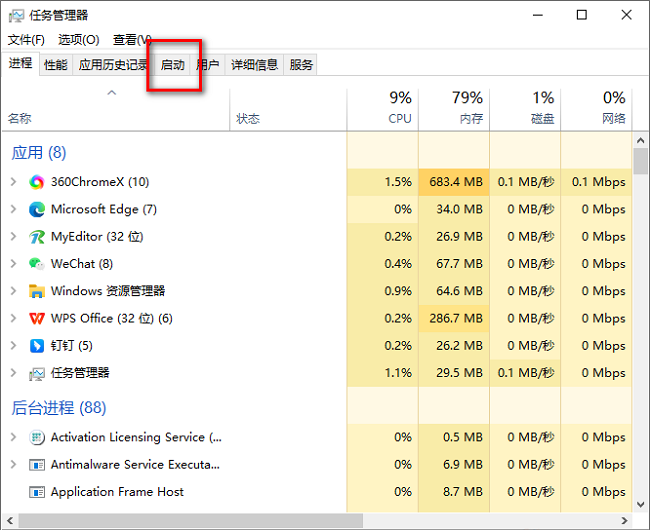
Task: Click the Application Frame Host icon
Action: pyautogui.click(x=36, y=492)
